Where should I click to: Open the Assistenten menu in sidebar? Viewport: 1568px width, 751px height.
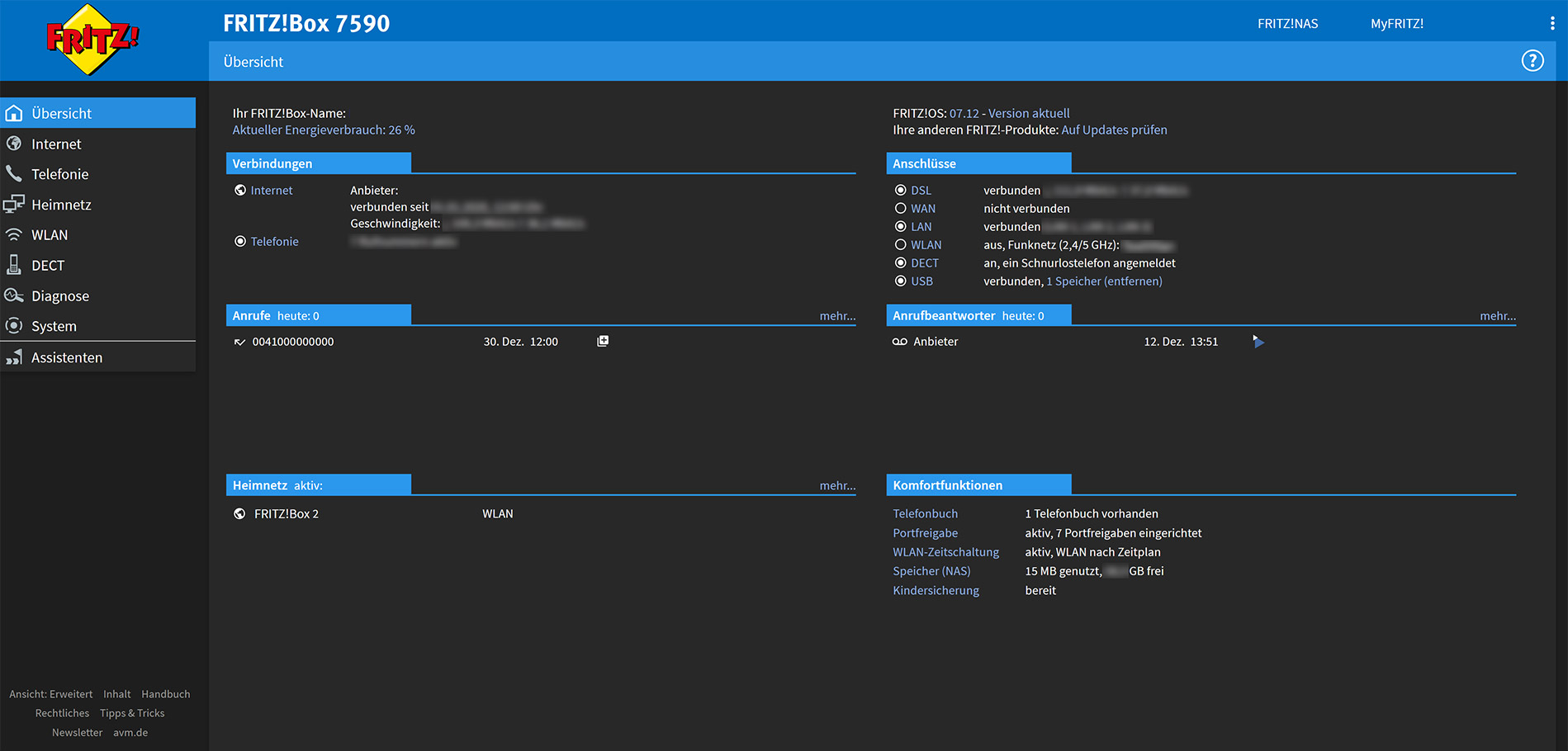coord(98,357)
